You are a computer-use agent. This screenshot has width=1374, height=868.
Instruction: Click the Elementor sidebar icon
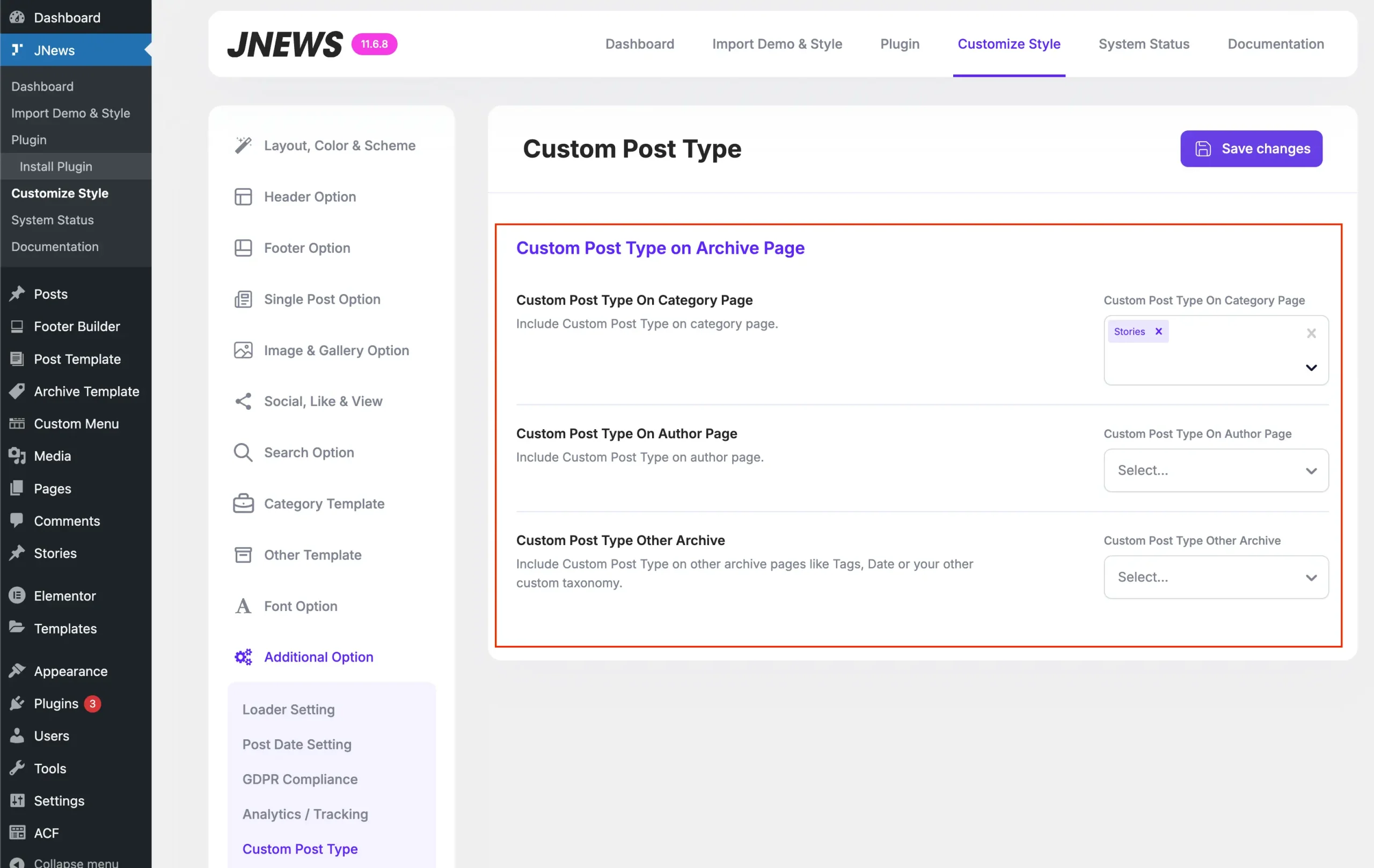(x=17, y=596)
